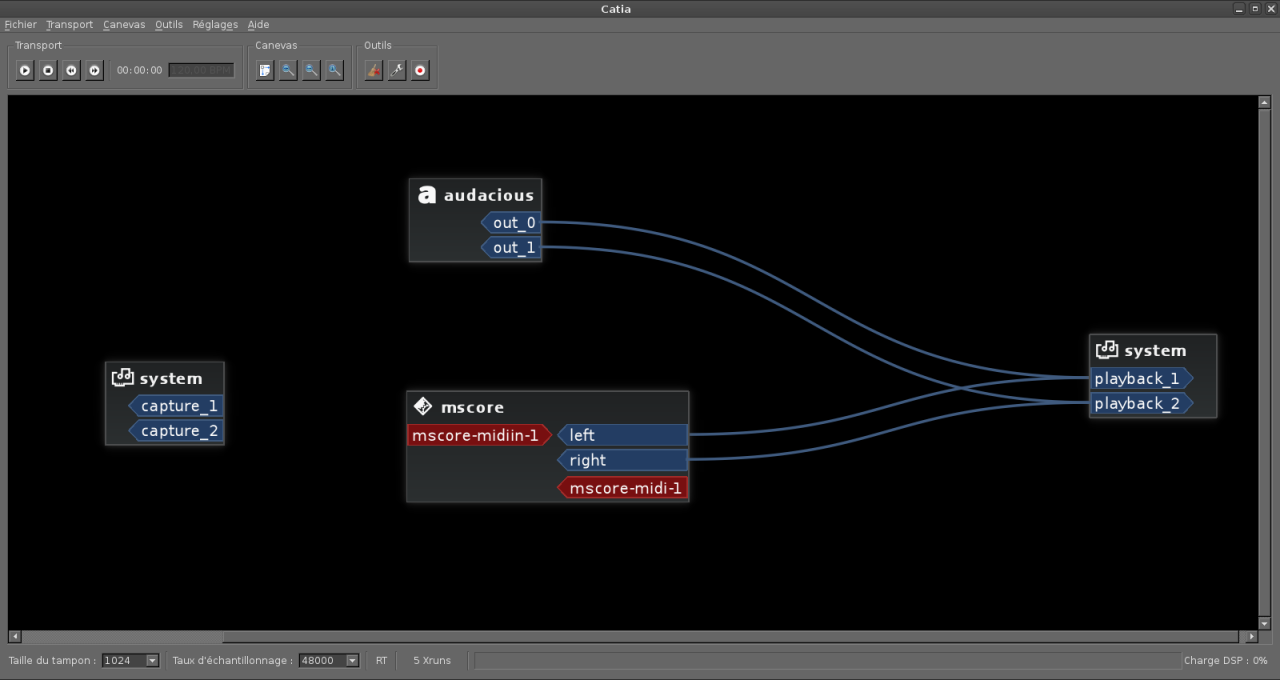Click horizontal scrollbar right arrow
This screenshot has height=680, width=1280.
1251,636
